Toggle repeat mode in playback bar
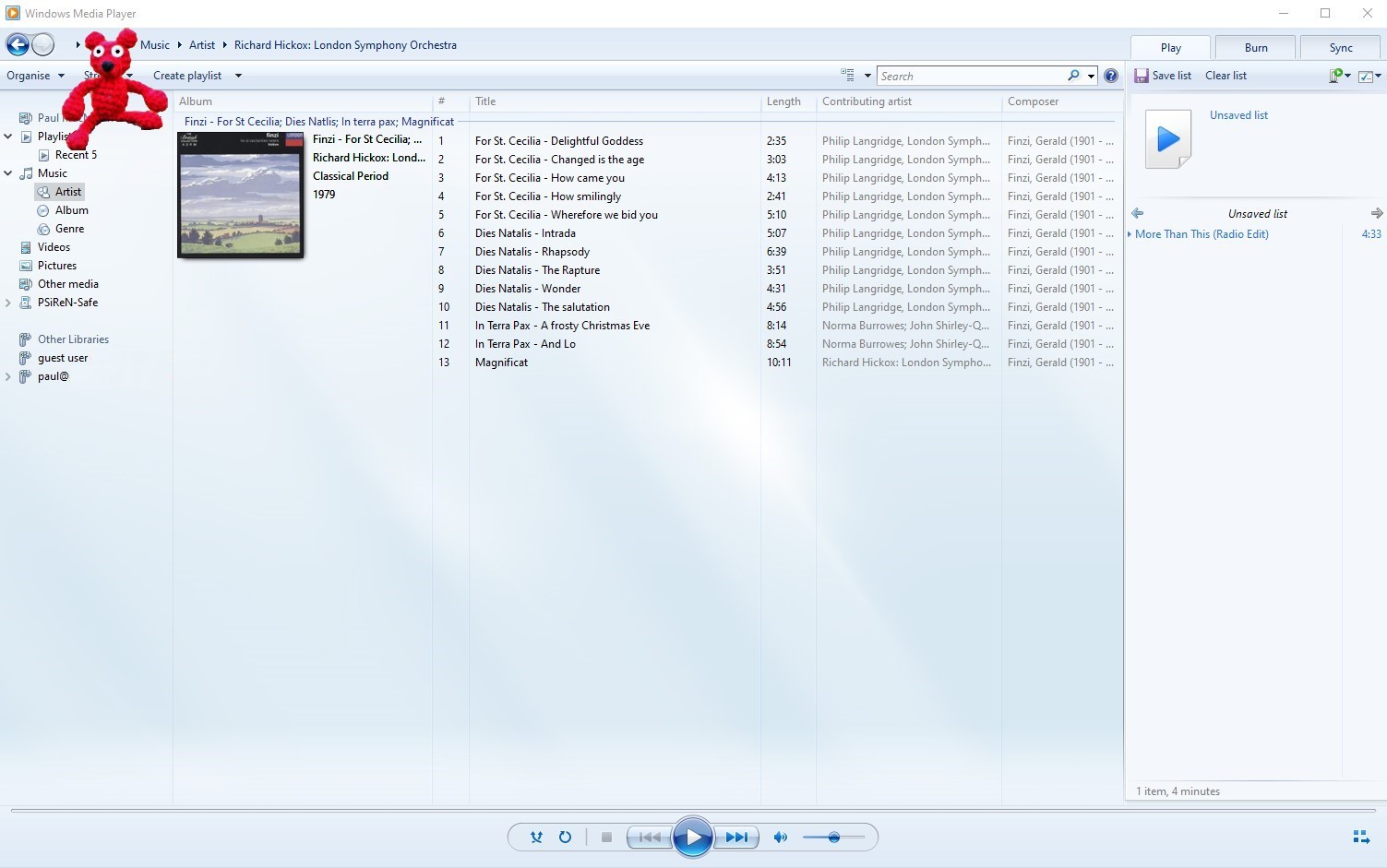 click(x=565, y=838)
